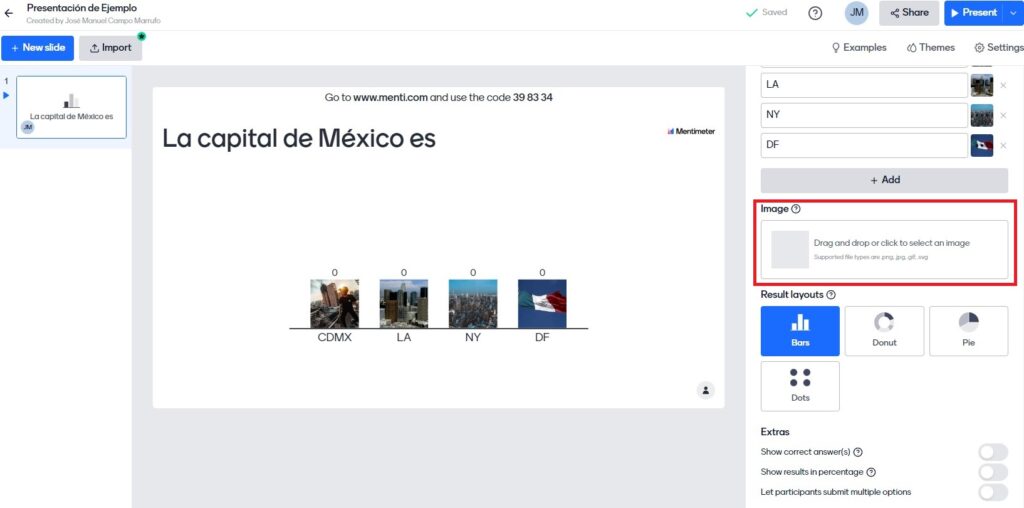Choose the Dots result layout
Viewport: 1024px width, 508px height.
coord(800,386)
